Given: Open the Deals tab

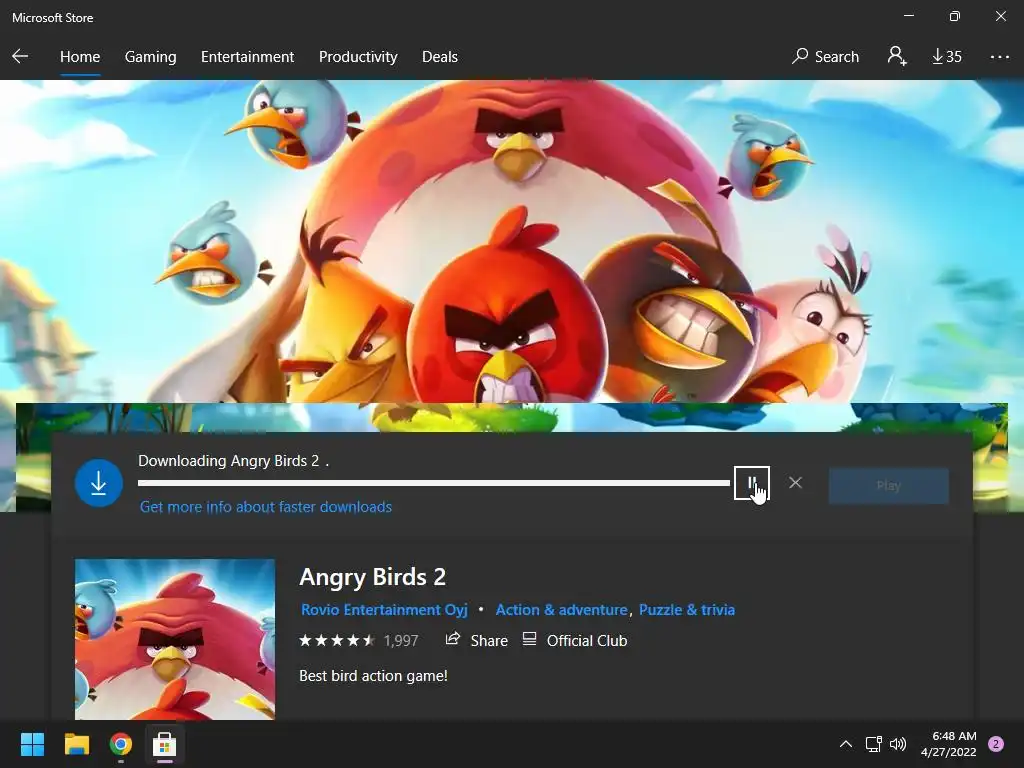Looking at the screenshot, I should [440, 57].
